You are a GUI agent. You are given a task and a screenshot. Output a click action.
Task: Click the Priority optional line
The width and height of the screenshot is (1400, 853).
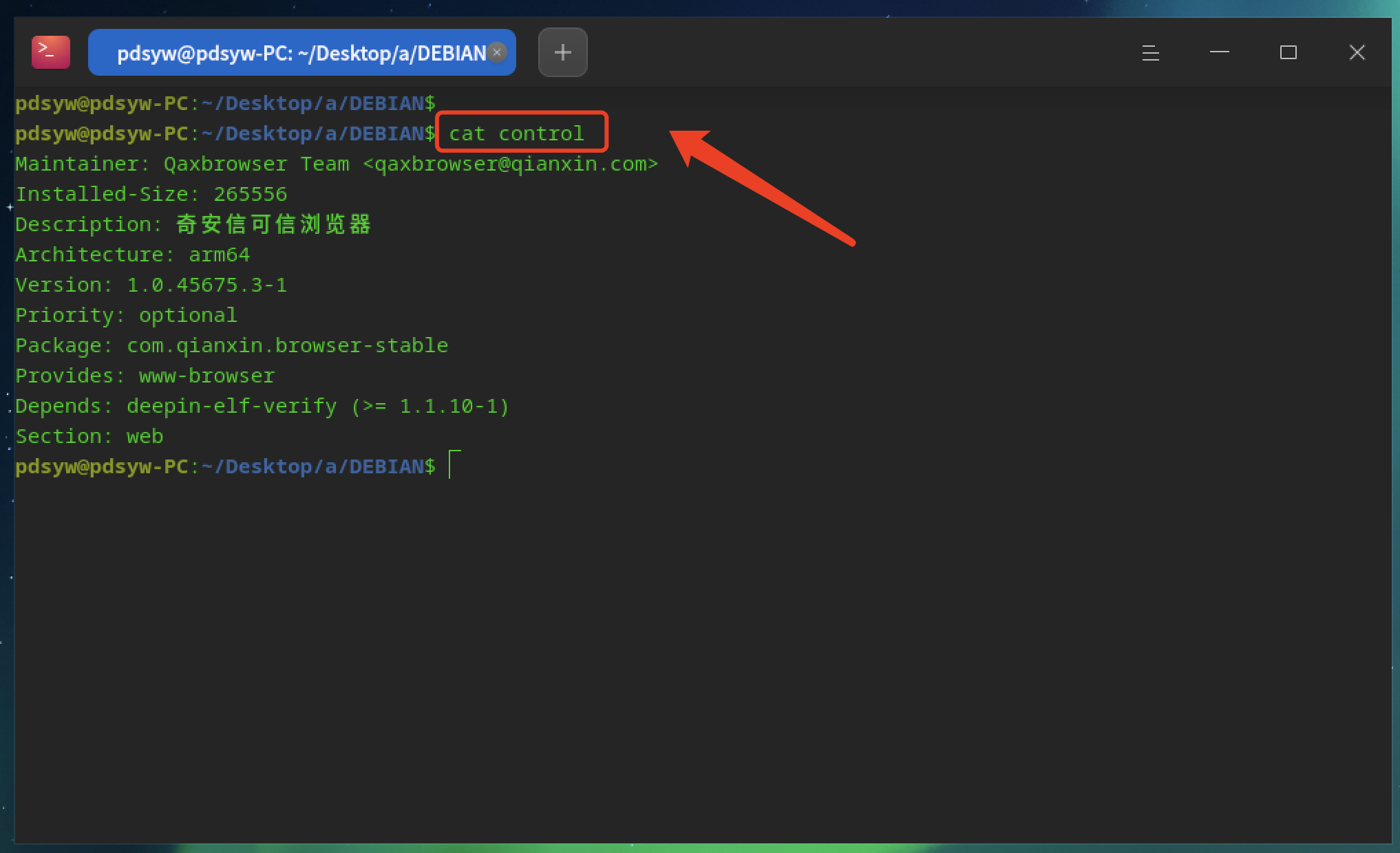click(x=126, y=315)
